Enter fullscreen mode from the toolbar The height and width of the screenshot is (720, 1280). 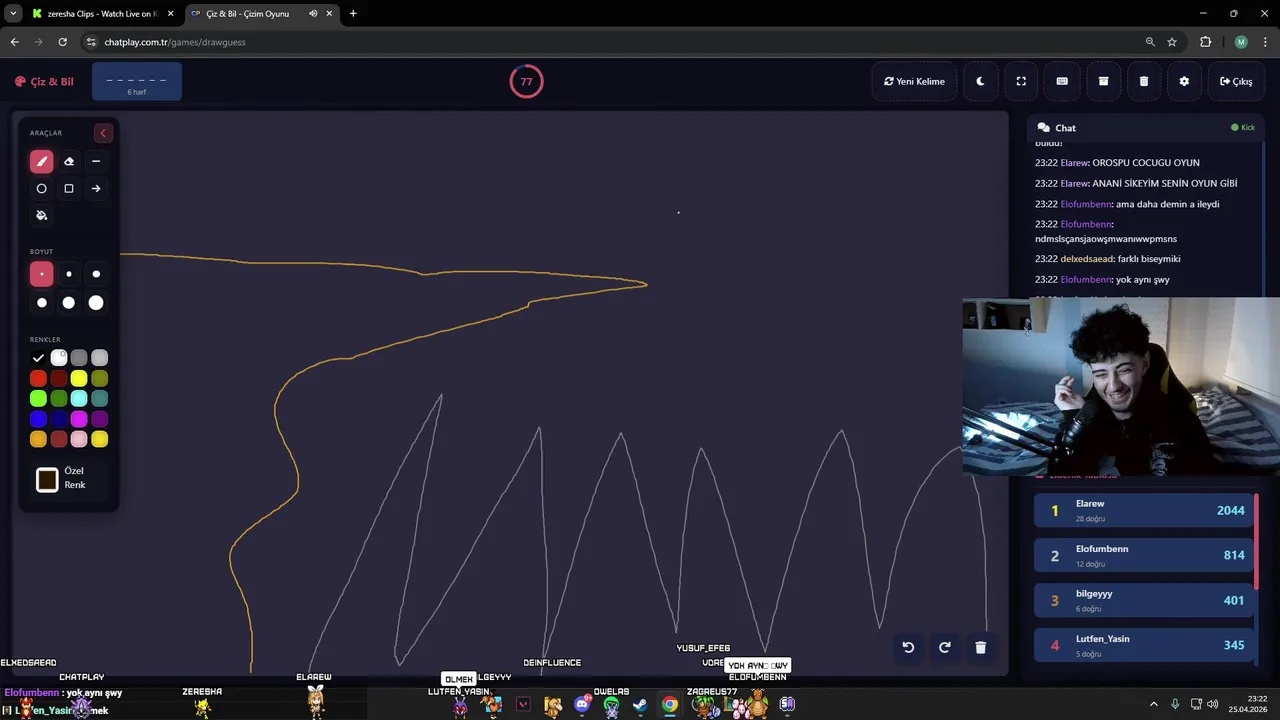point(1021,82)
